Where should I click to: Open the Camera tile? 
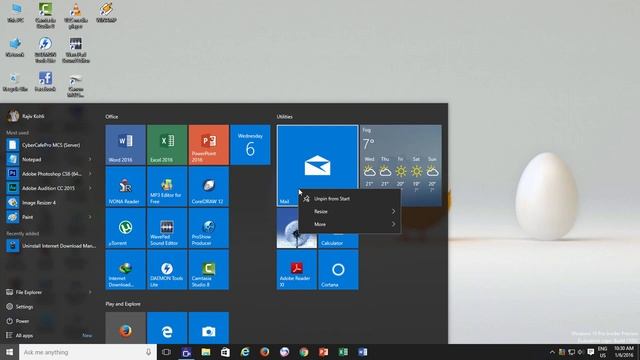(209, 328)
